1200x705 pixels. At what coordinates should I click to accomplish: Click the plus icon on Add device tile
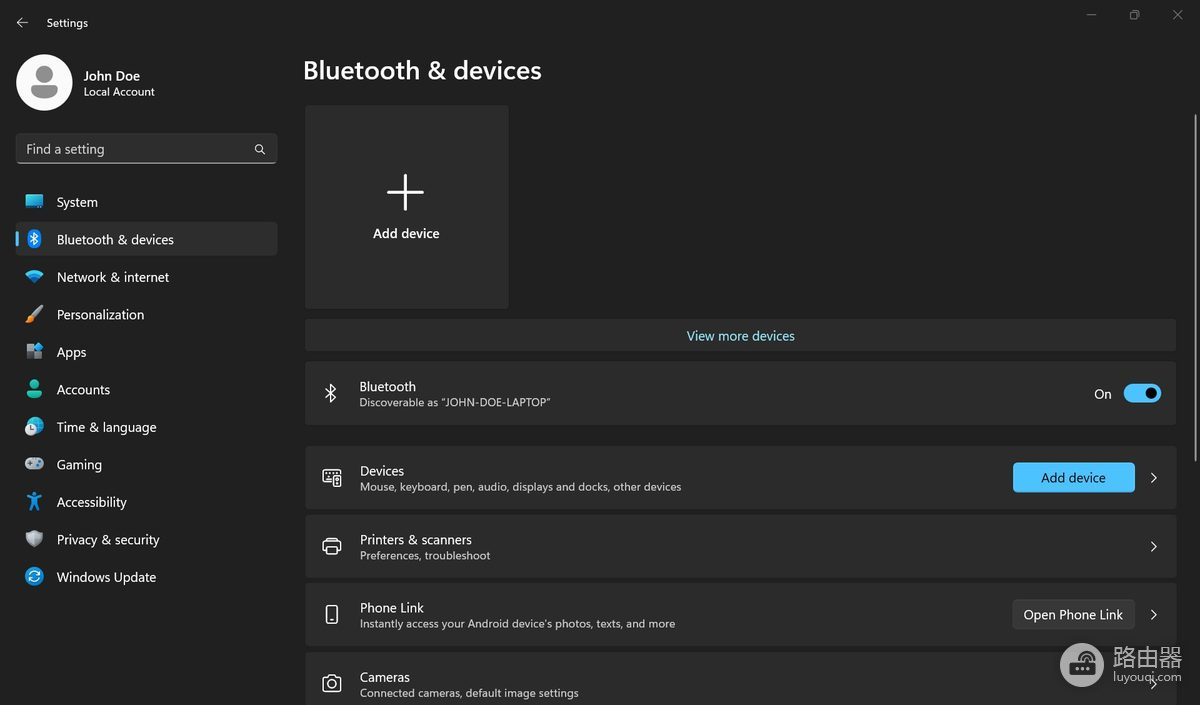(x=405, y=192)
